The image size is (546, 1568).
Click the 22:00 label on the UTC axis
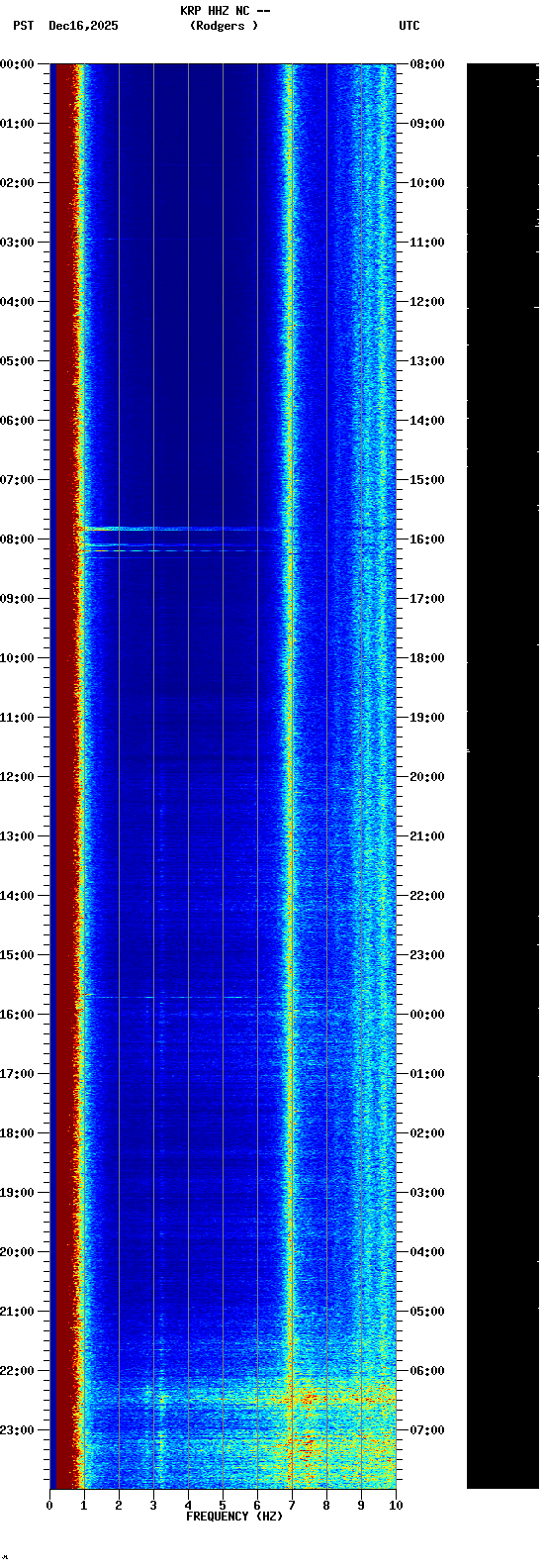[x=427, y=896]
